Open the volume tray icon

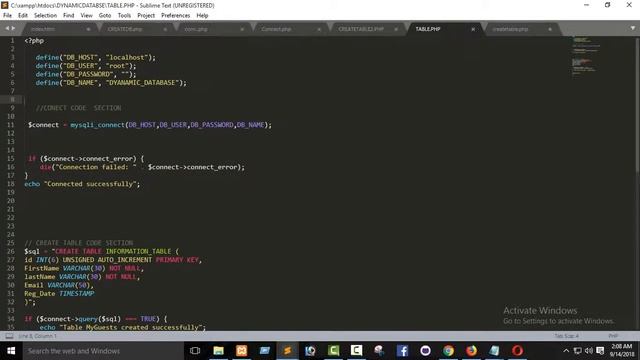click(589, 351)
